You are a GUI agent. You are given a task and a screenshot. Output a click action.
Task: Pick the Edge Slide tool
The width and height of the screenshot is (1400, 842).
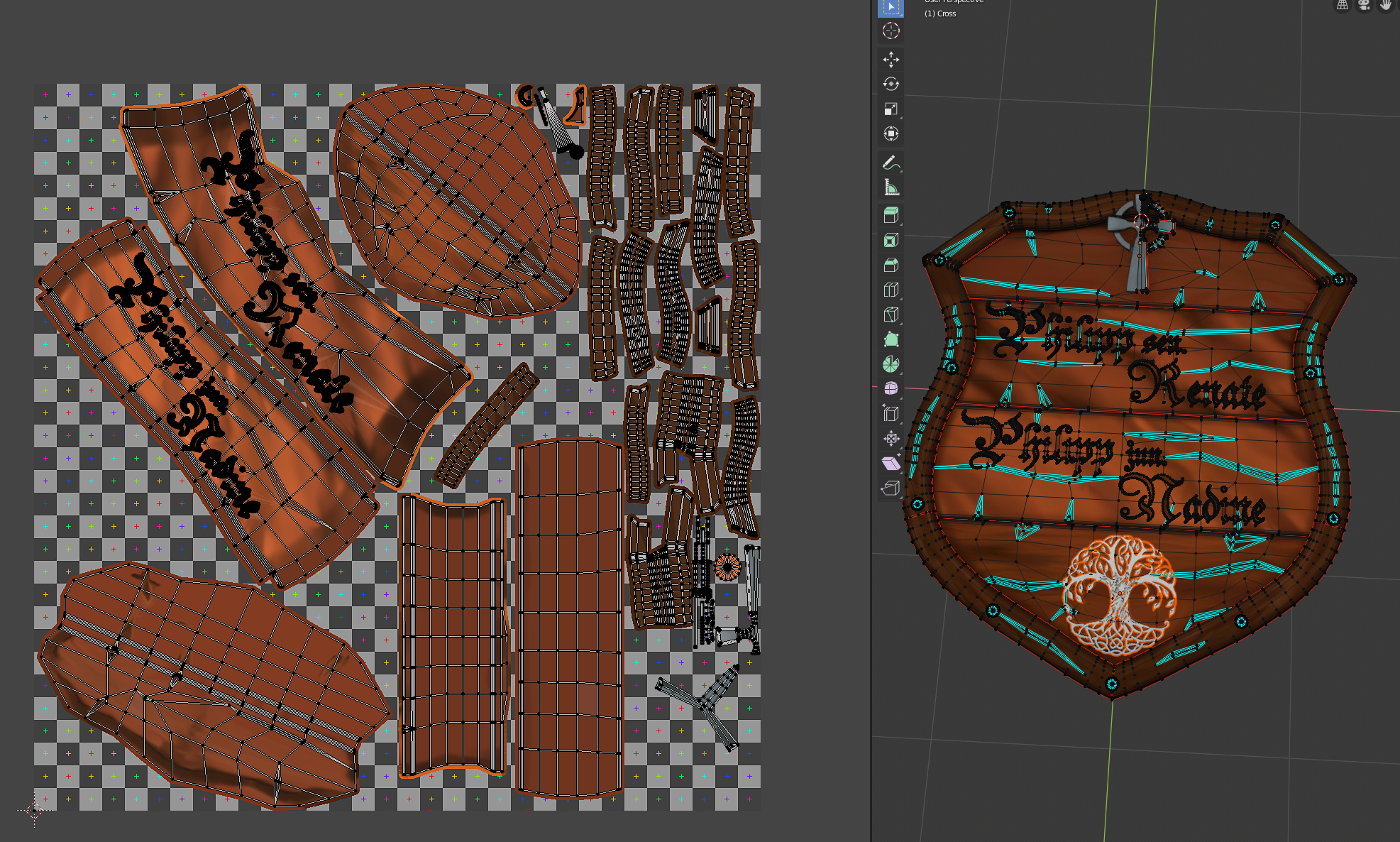891,413
